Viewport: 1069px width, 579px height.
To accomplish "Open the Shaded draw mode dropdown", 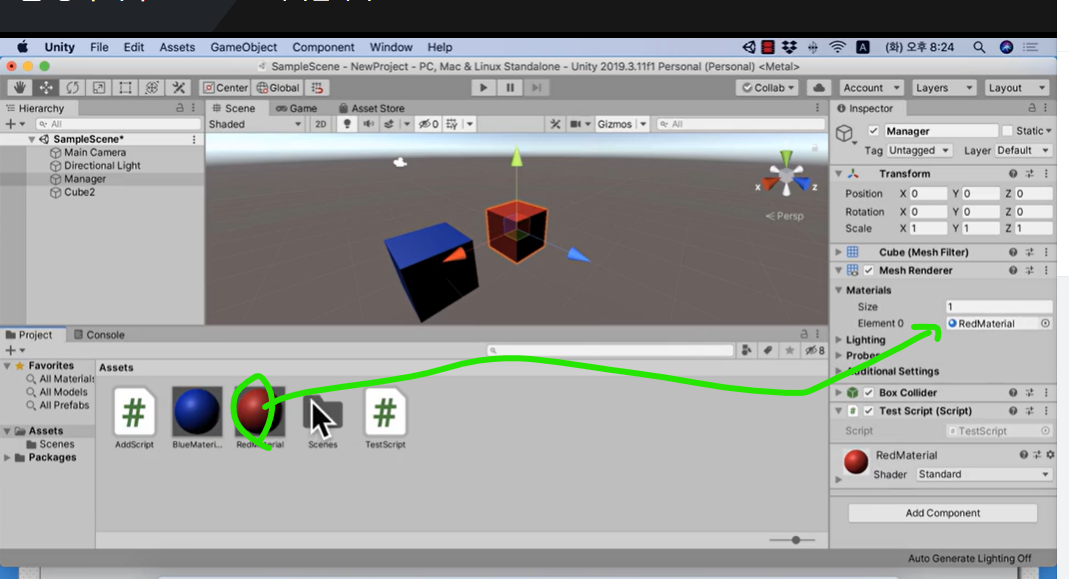I will point(255,124).
